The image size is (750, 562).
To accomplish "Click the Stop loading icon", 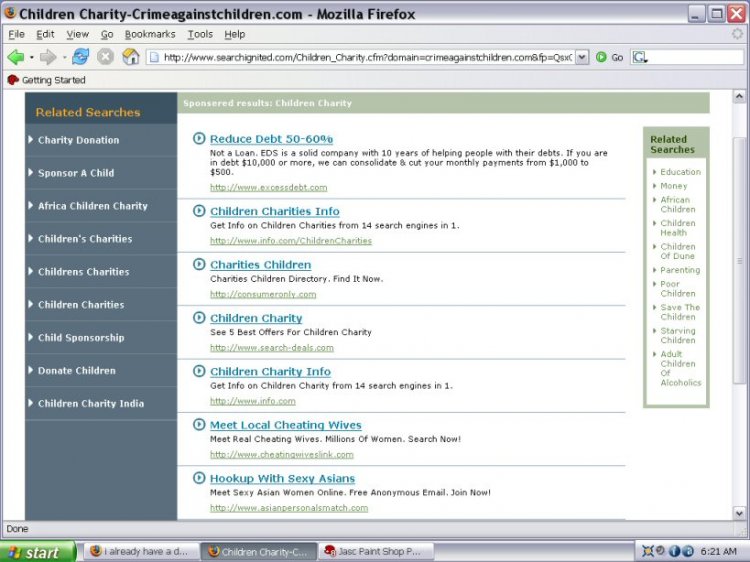I will coord(105,57).
